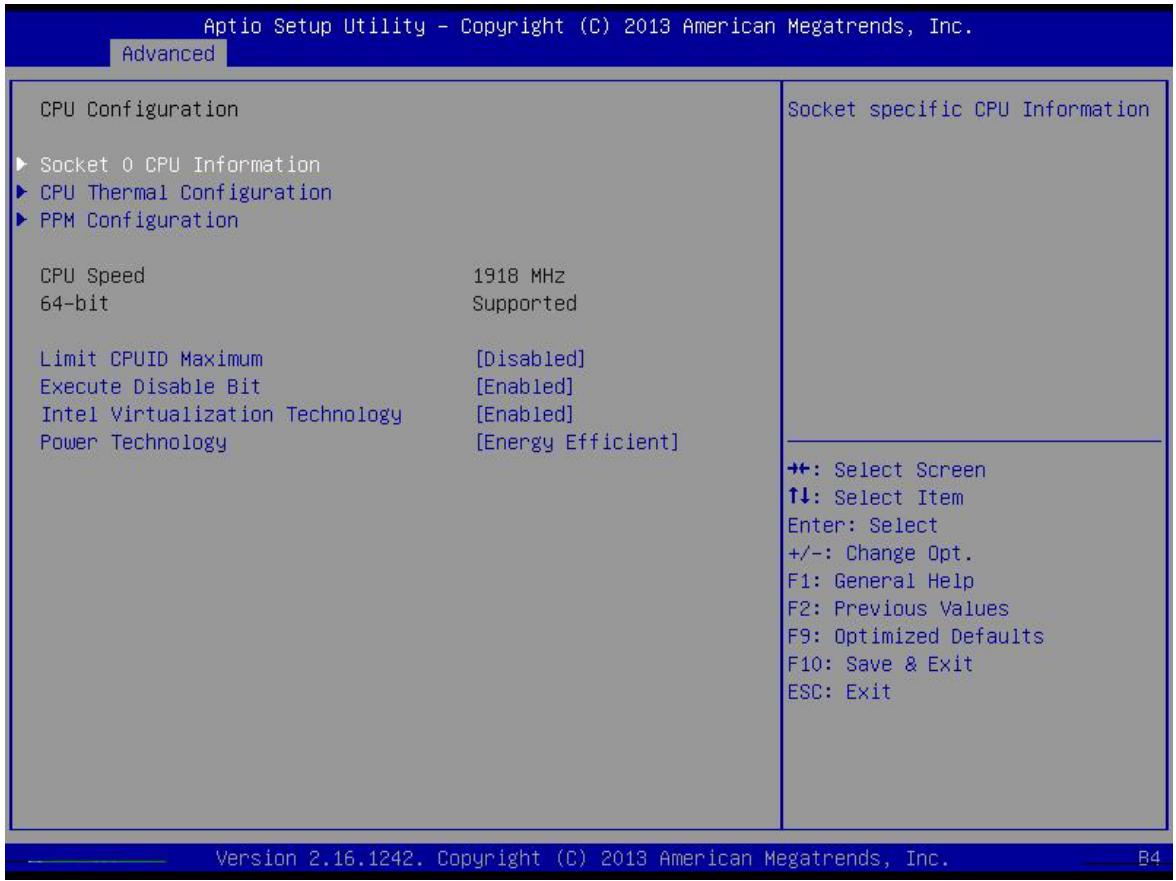
Task: Expand CPU Thermal Configuration entry
Action: [186, 192]
